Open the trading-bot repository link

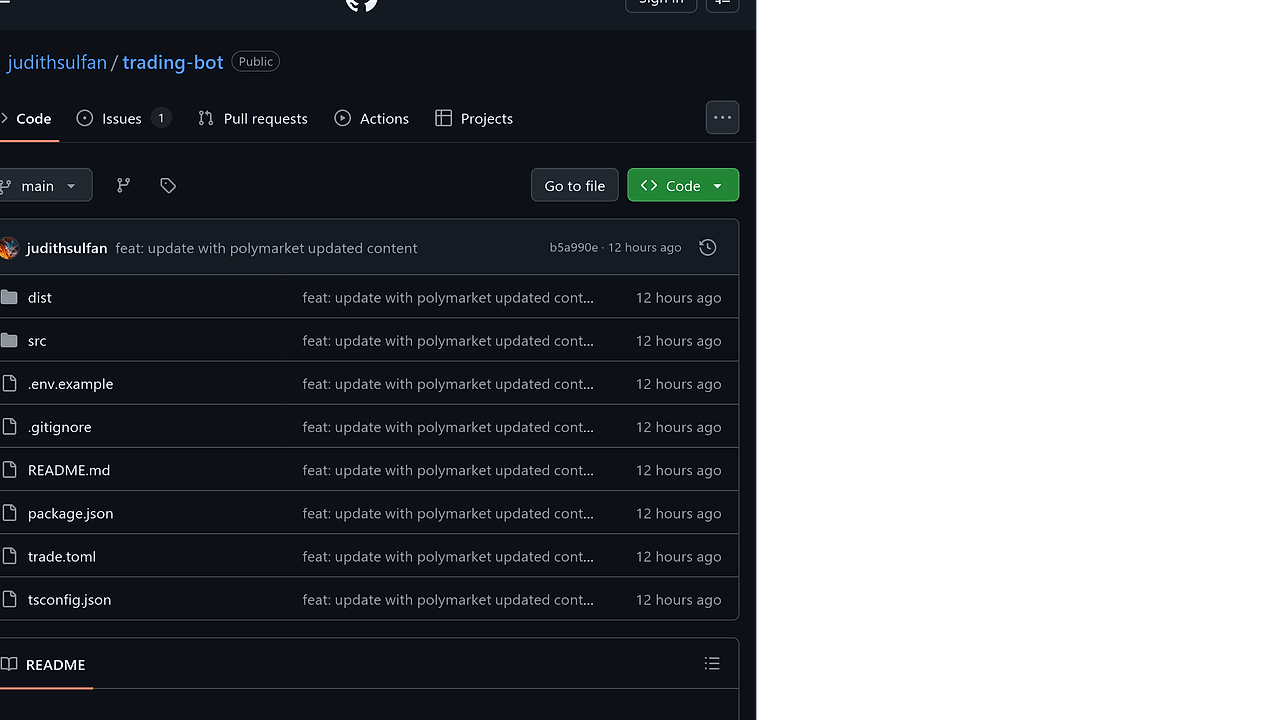tap(173, 62)
